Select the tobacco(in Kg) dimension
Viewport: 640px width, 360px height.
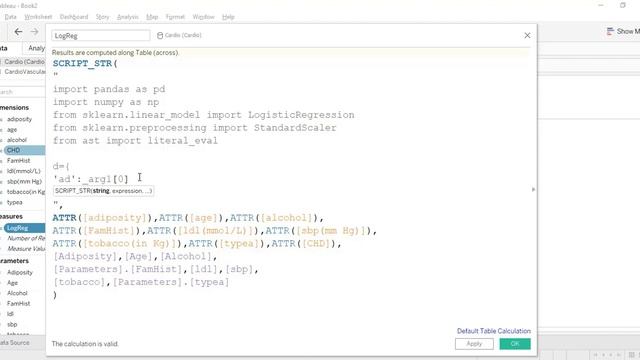[x=26, y=192]
